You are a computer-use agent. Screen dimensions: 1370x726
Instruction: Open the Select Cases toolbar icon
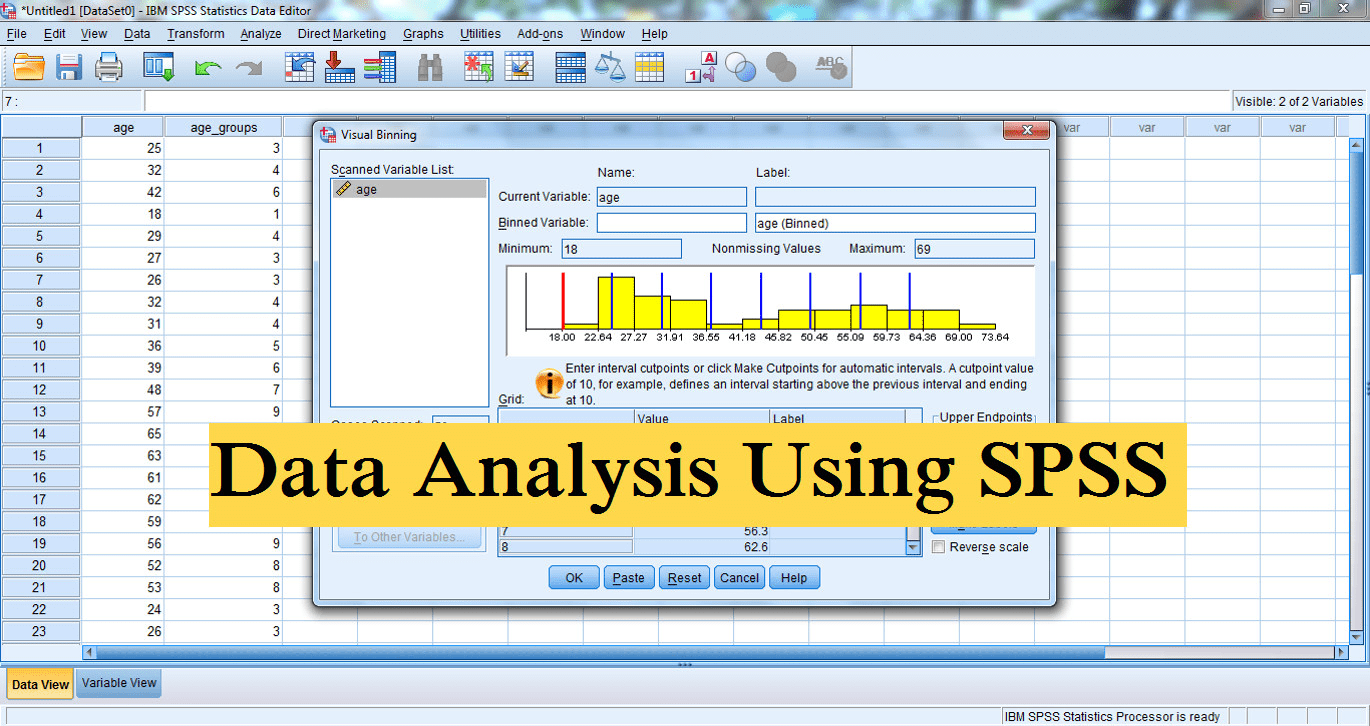point(649,67)
